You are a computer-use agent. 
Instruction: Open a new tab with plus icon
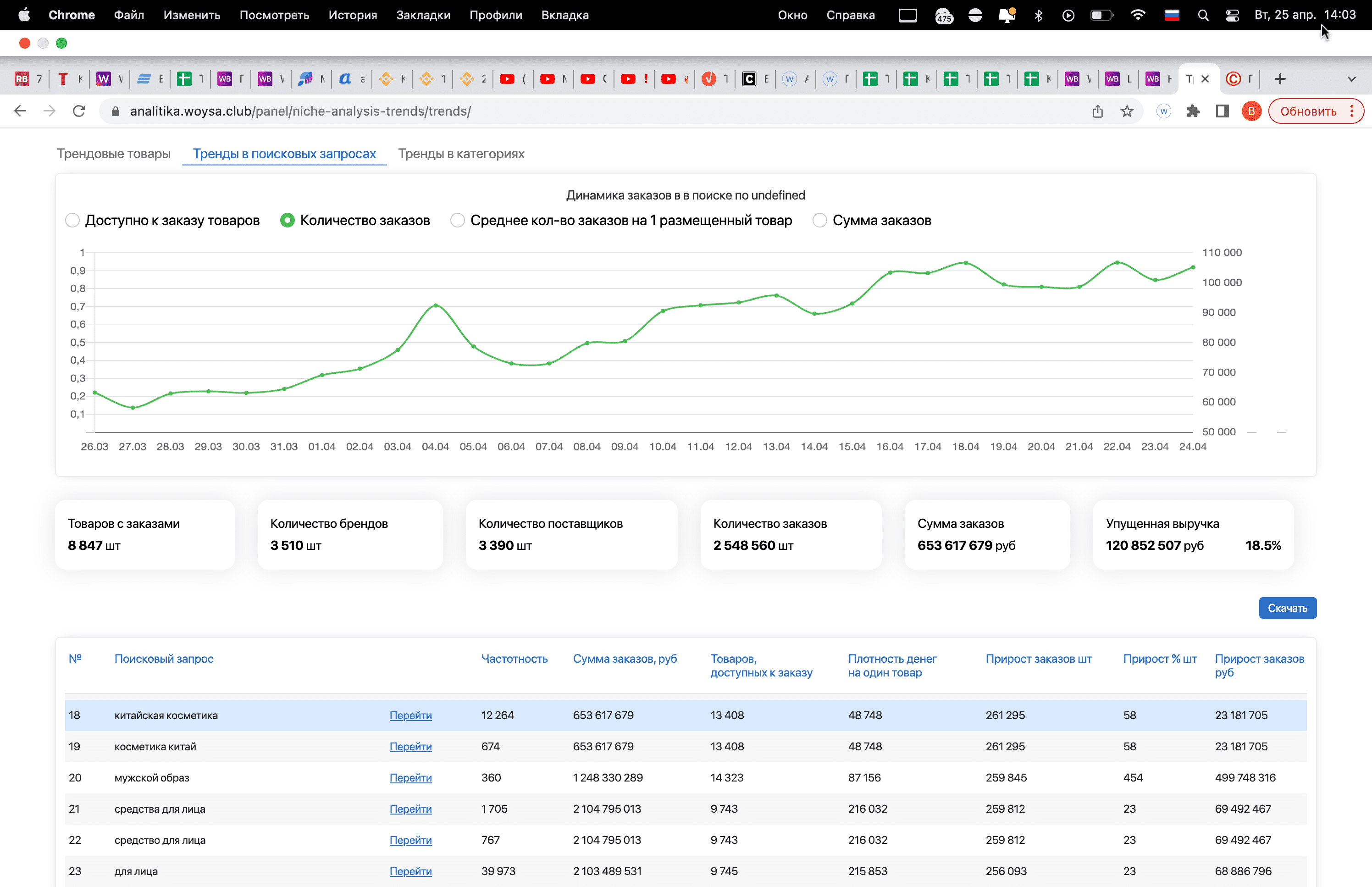point(1280,79)
